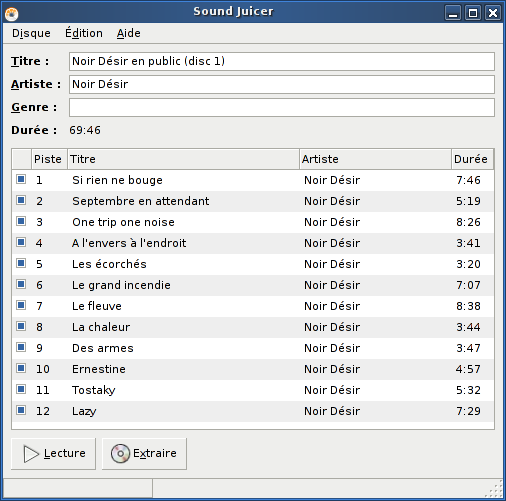Click the total Durée value 69:46

pyautogui.click(x=85, y=130)
